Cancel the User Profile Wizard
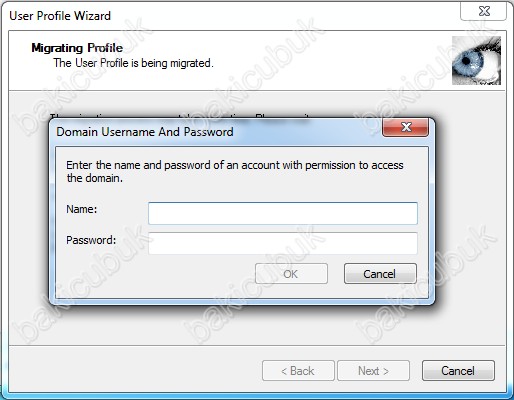514x400 pixels. 458,370
